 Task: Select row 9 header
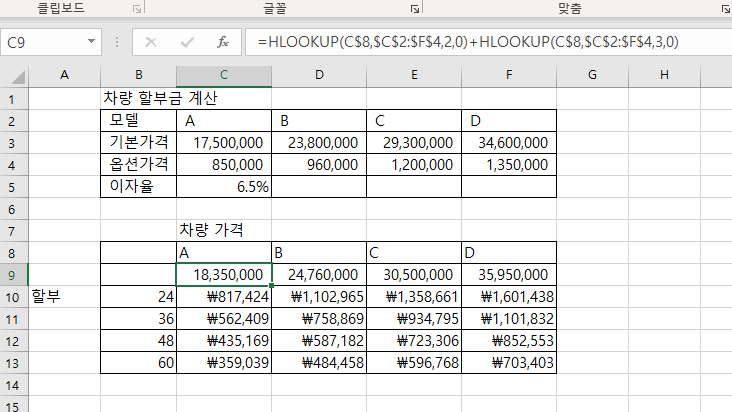[12, 275]
